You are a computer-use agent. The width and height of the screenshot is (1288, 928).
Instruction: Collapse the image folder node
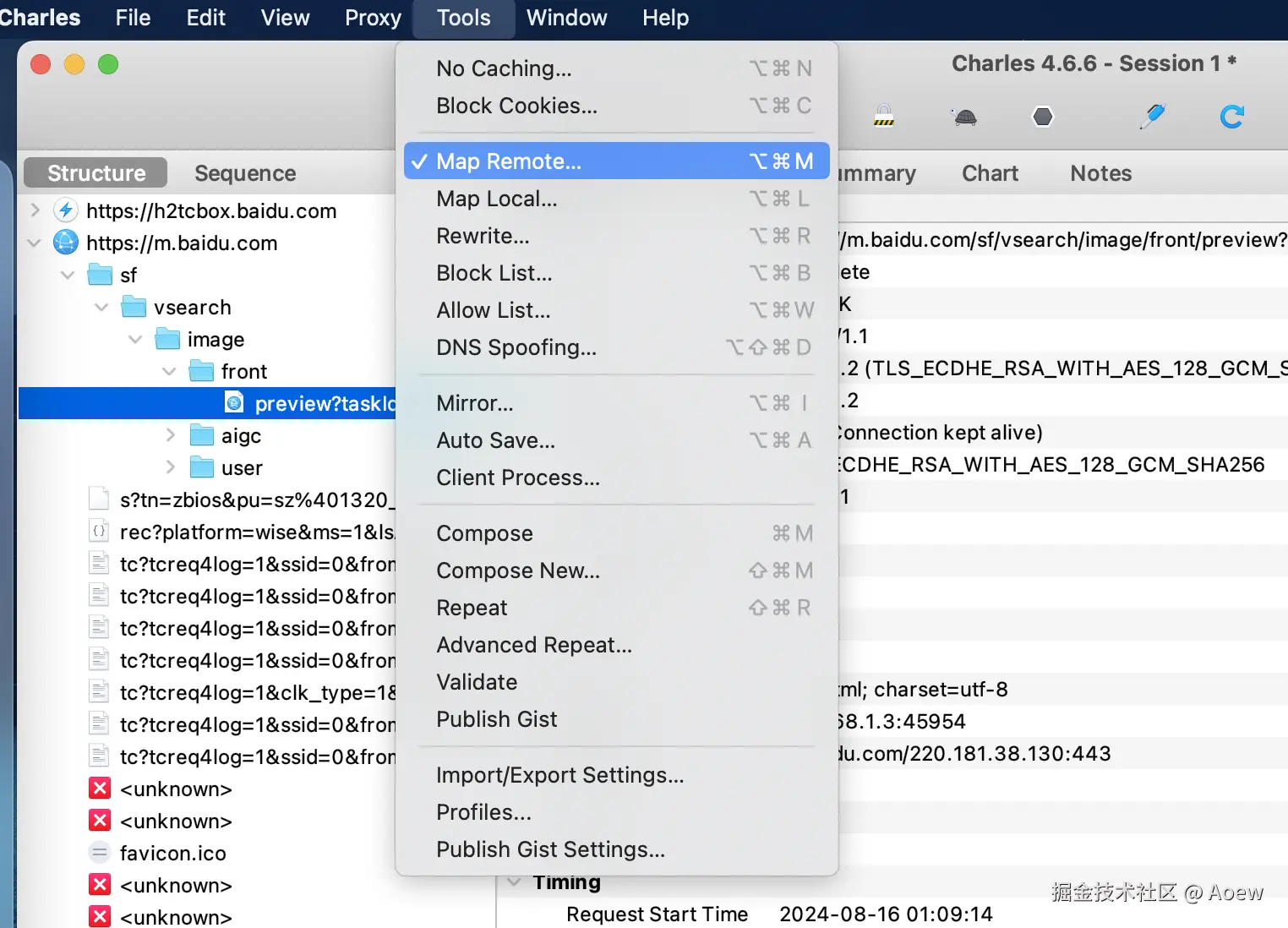pos(135,339)
